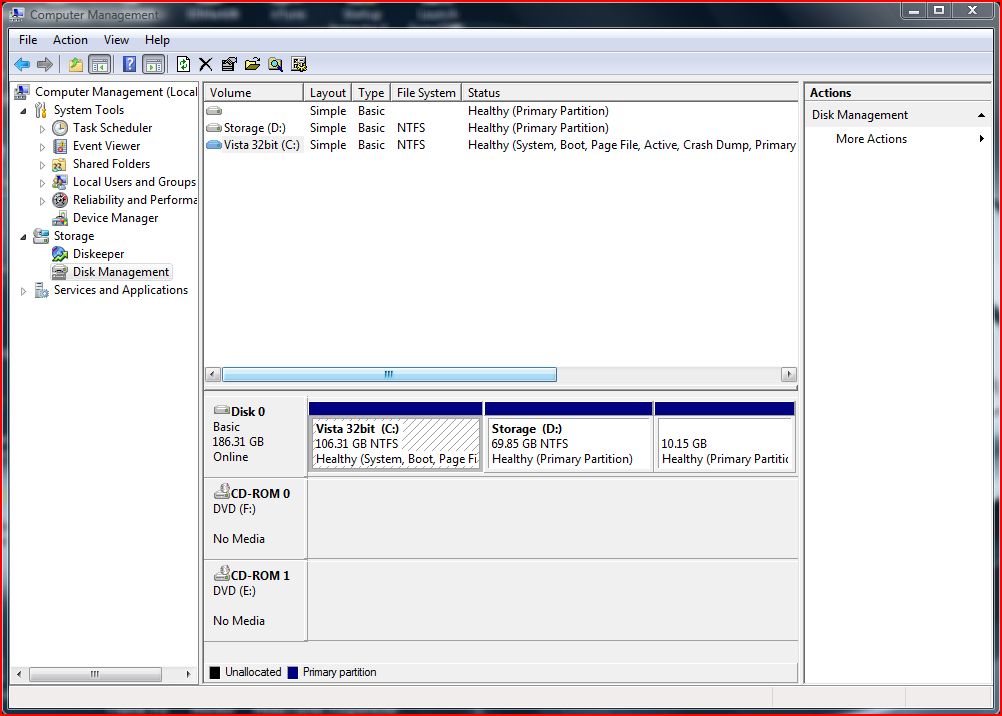Expand the Event Viewer node
Viewport: 1002px width, 716px height.
[42, 146]
